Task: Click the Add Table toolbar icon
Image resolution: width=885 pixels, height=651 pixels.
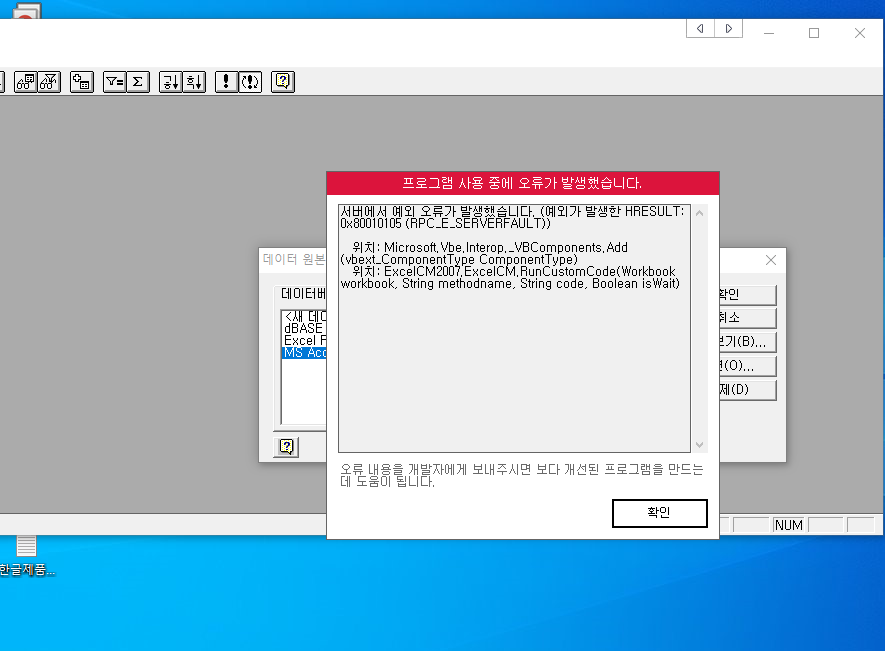Action: pyautogui.click(x=82, y=82)
